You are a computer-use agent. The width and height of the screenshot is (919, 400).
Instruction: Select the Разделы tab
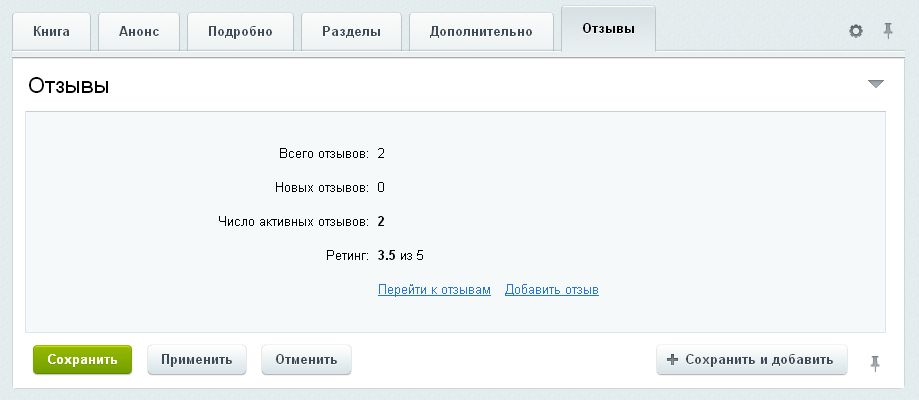352,31
